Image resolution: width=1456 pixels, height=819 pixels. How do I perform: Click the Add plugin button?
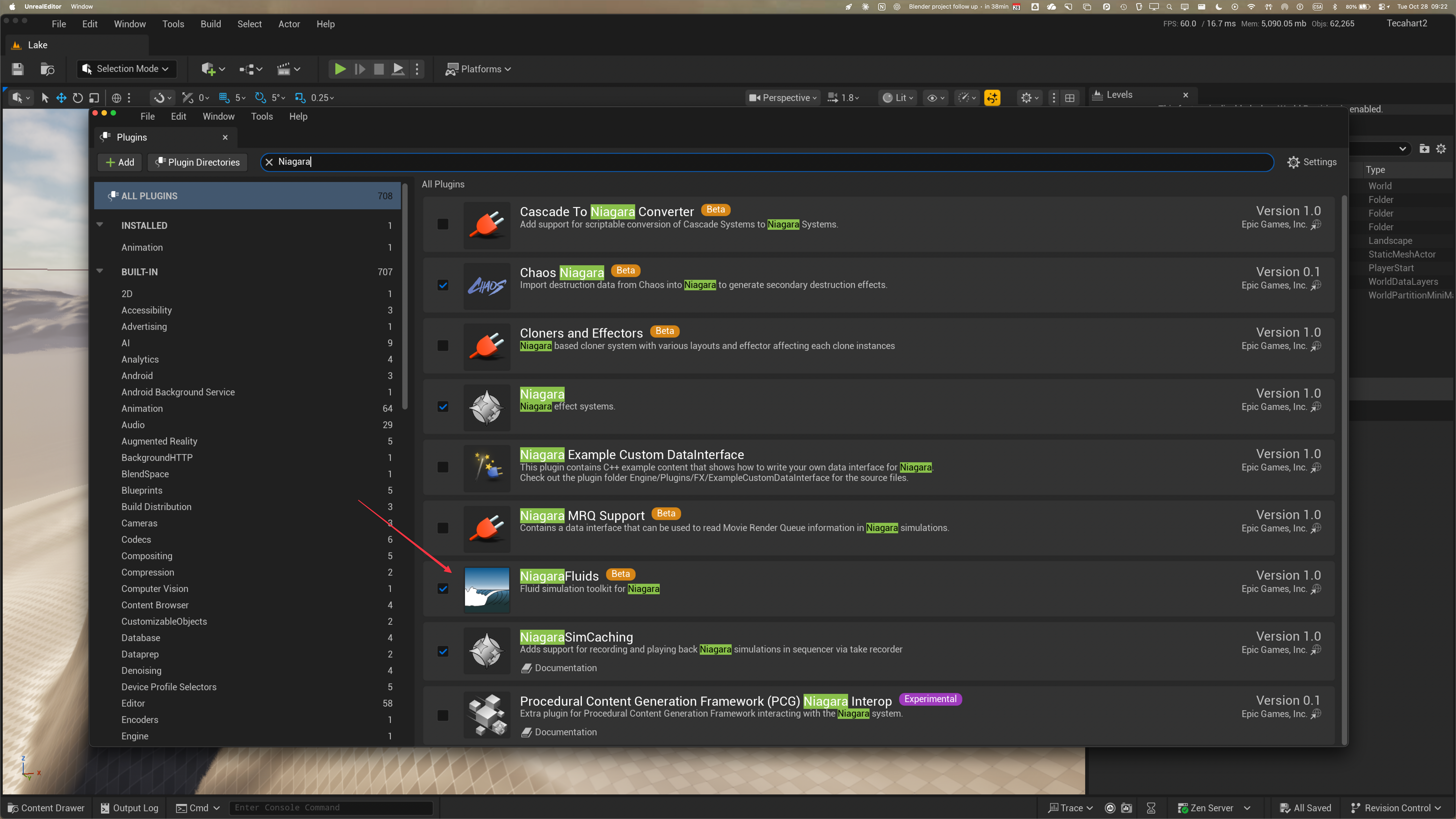coord(120,162)
